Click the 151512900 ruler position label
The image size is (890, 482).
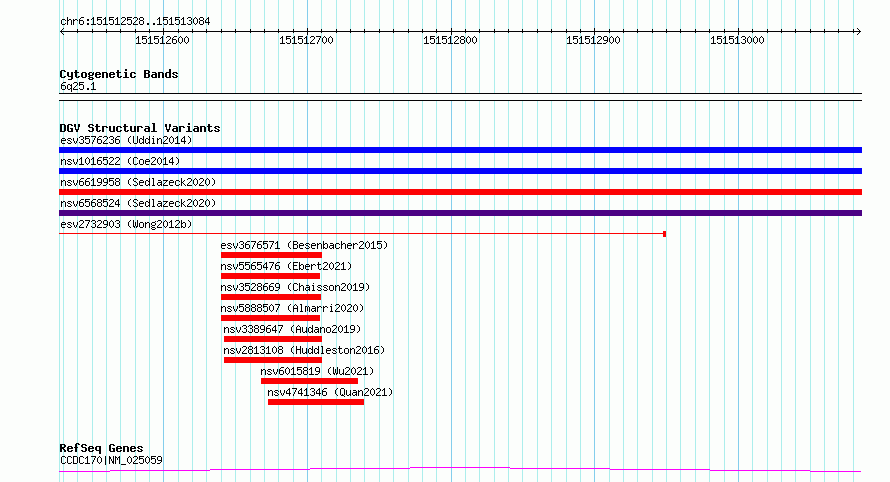coord(593,40)
